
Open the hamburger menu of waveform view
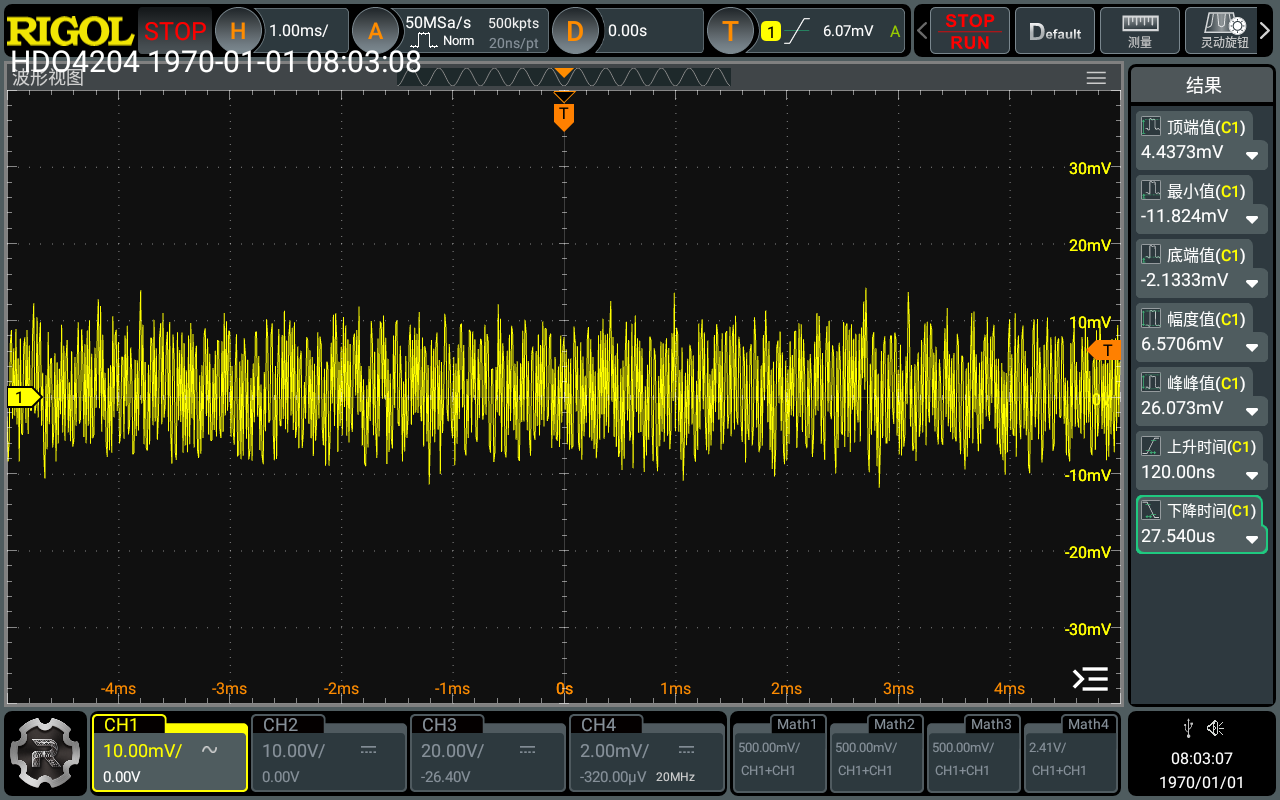click(1096, 78)
